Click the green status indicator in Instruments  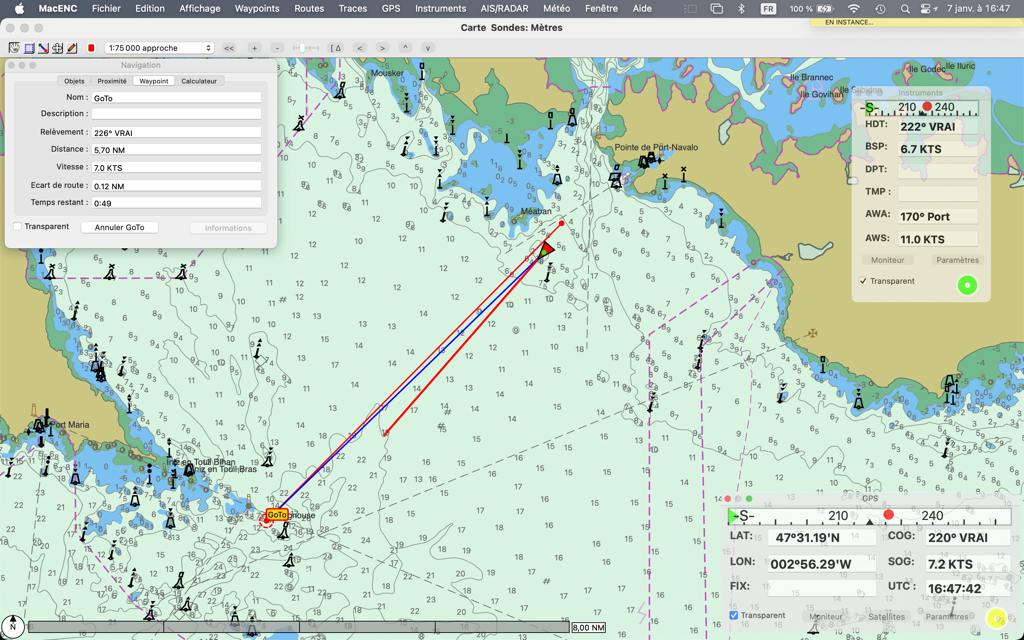tap(967, 285)
